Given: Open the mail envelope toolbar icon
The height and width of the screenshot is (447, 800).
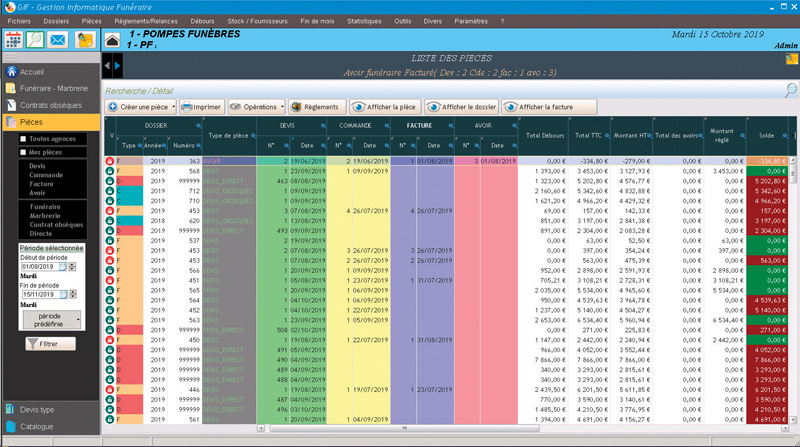Looking at the screenshot, I should pyautogui.click(x=58, y=40).
